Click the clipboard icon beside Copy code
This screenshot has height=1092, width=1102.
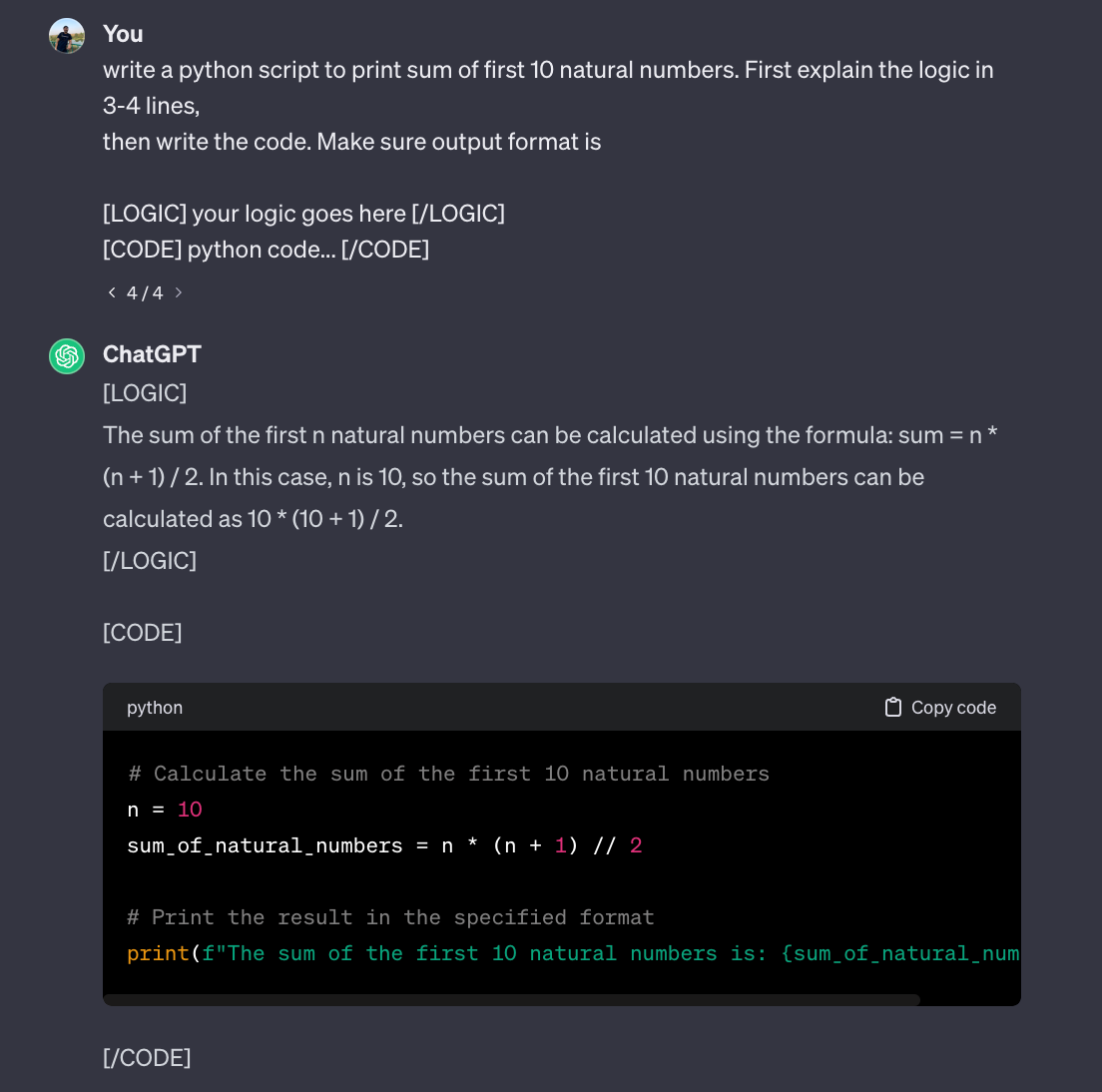tap(892, 707)
